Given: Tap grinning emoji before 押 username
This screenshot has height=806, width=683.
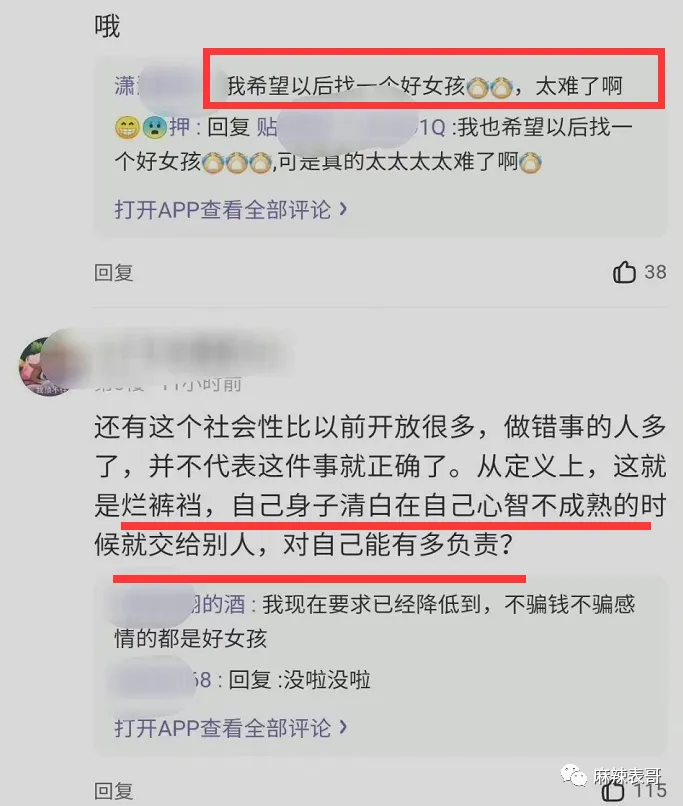Looking at the screenshot, I should [x=127, y=127].
